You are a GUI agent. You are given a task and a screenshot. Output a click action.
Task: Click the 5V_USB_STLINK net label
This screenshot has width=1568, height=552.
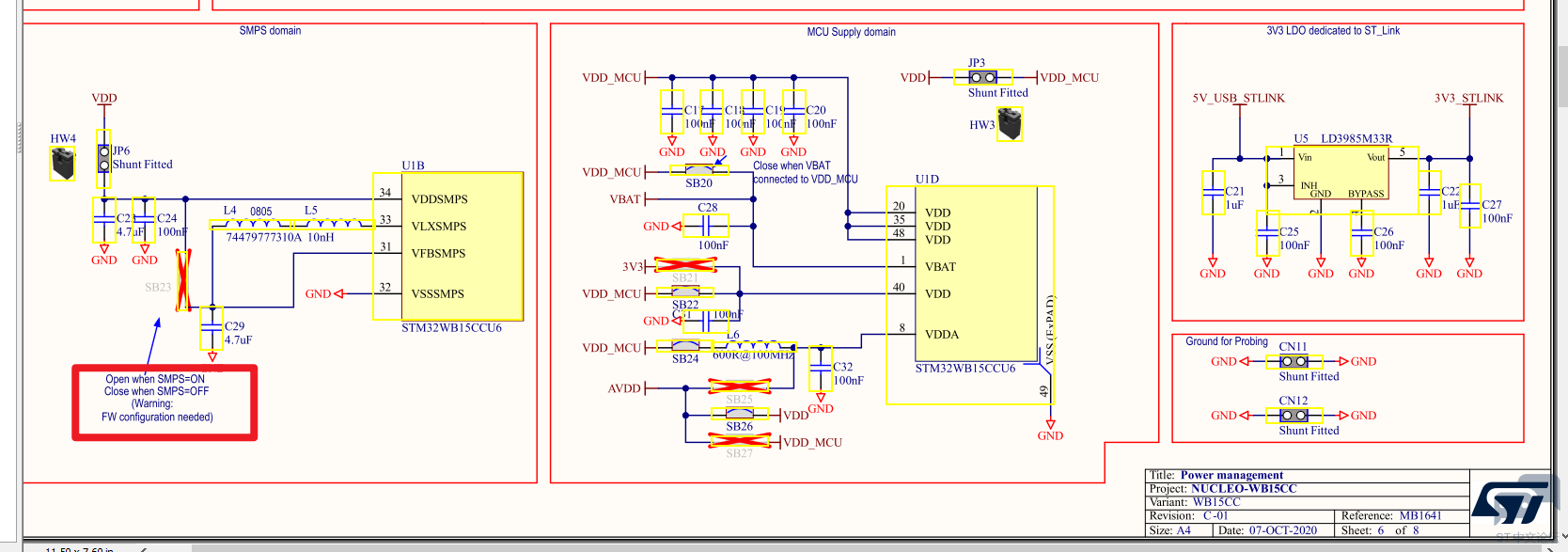[1238, 98]
